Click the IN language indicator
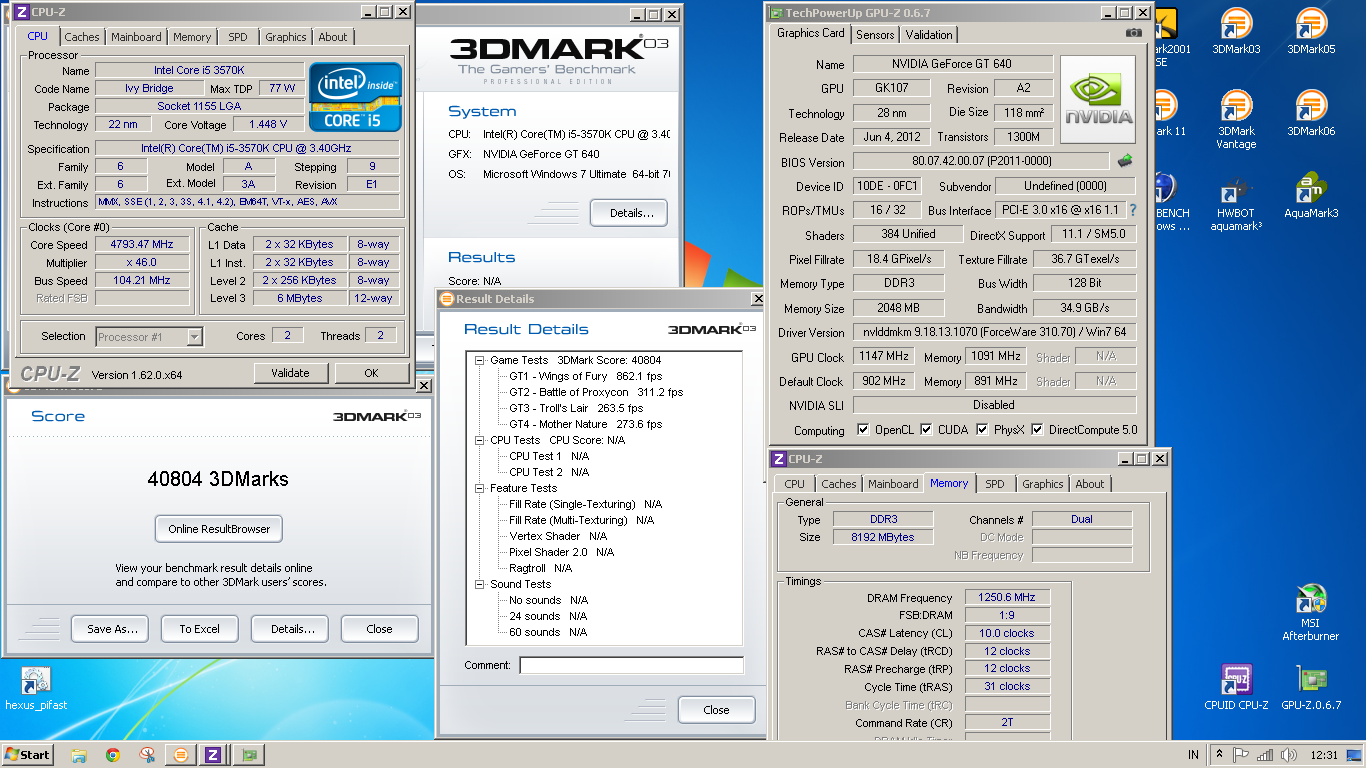 click(1193, 755)
